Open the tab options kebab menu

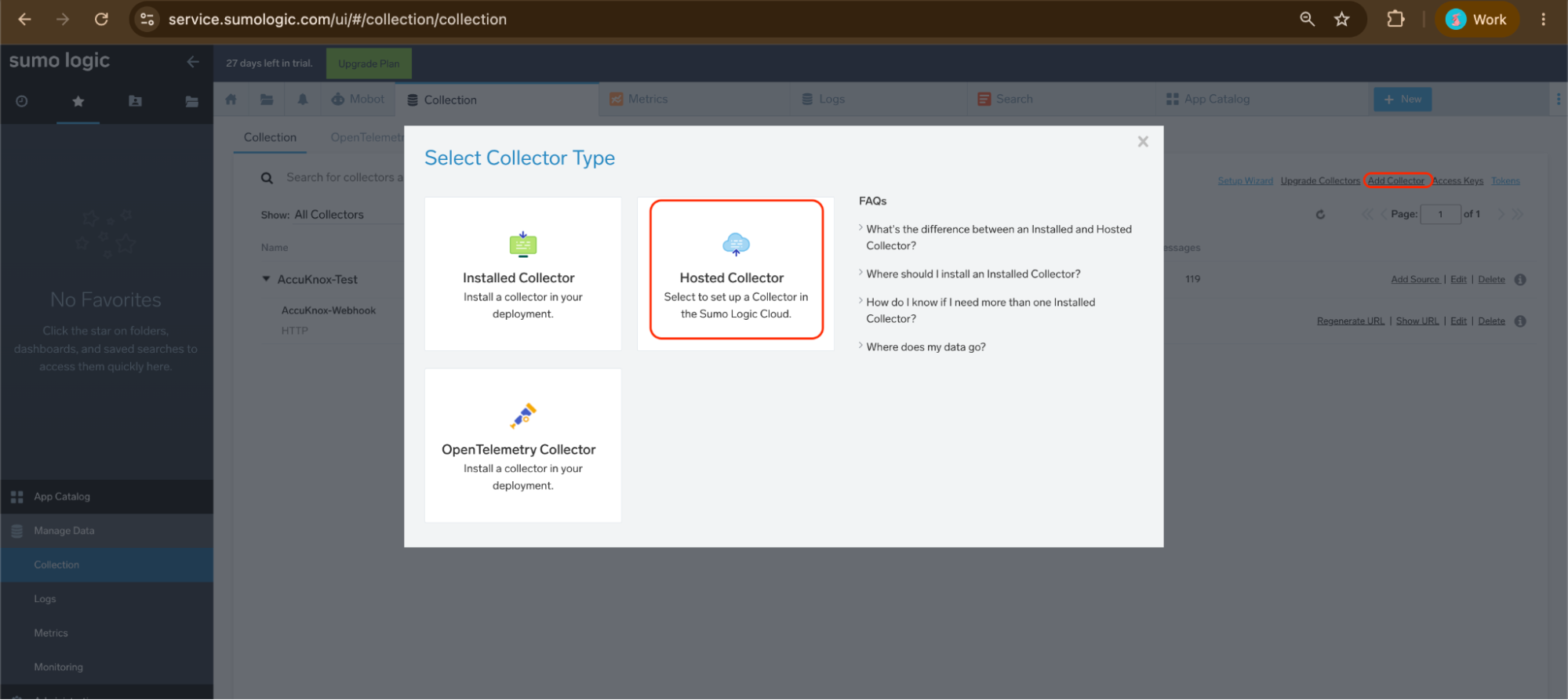tap(1558, 100)
